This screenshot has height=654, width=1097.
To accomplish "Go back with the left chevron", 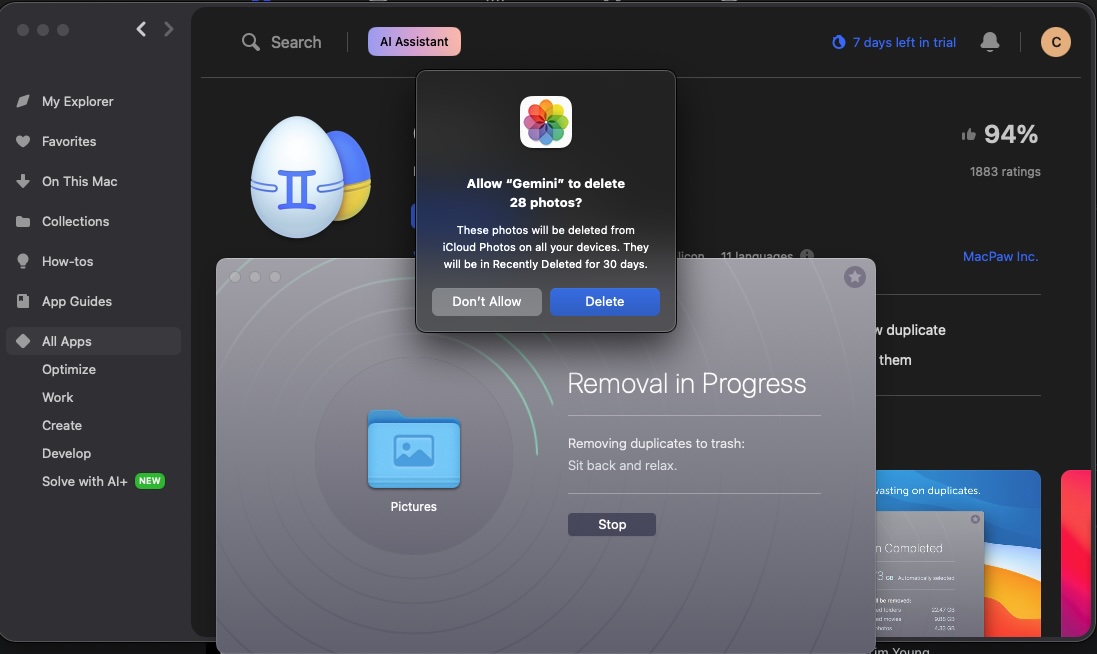I will (141, 29).
